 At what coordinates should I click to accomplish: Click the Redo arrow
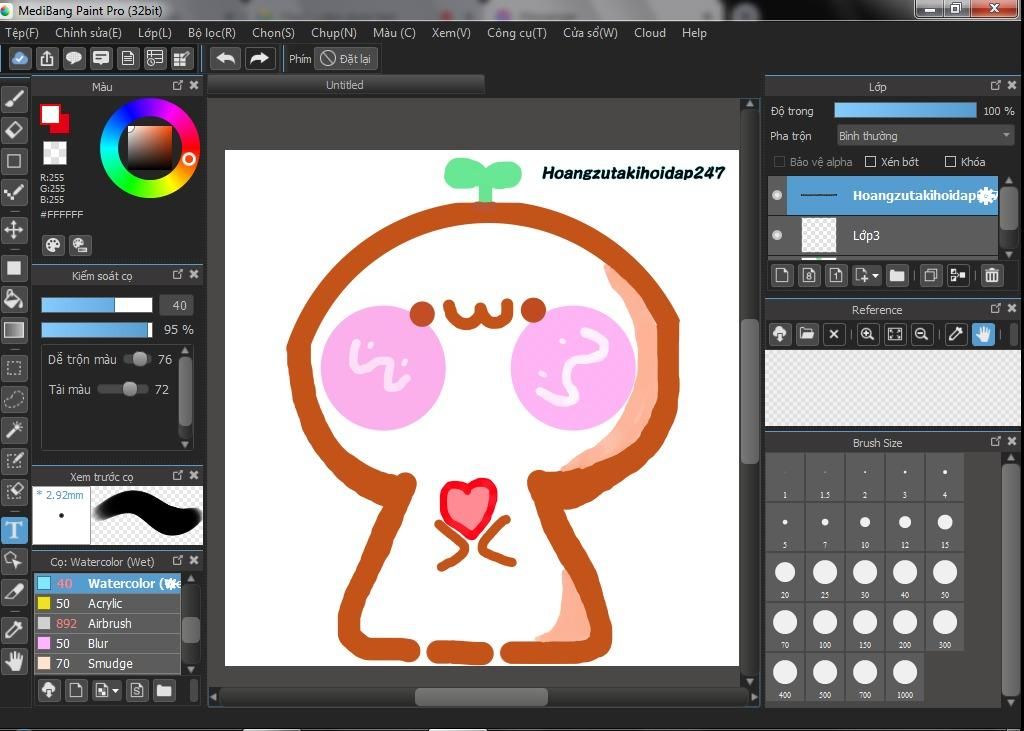click(259, 59)
